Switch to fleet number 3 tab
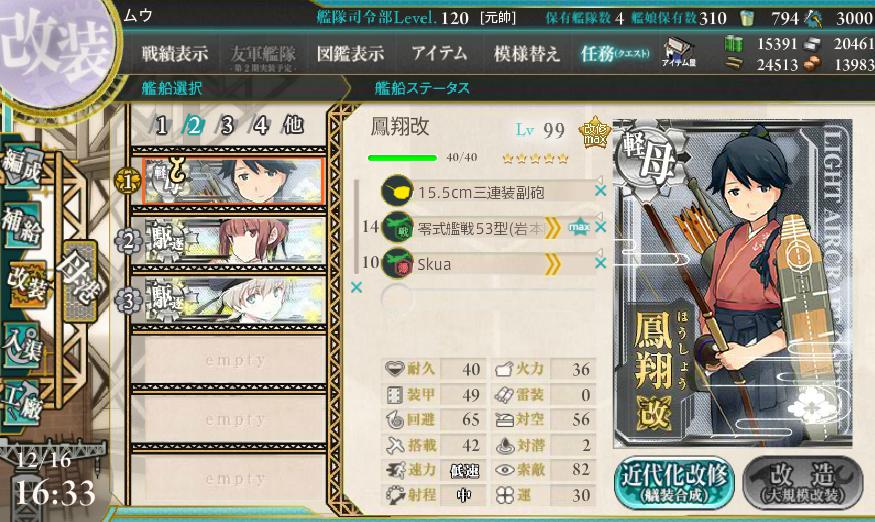This screenshot has height=522, width=875. pos(227,126)
